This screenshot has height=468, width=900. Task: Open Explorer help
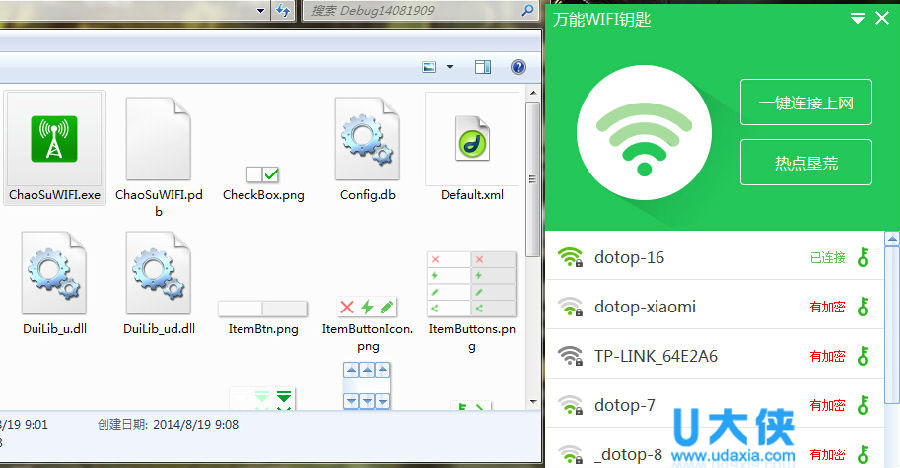click(x=518, y=67)
